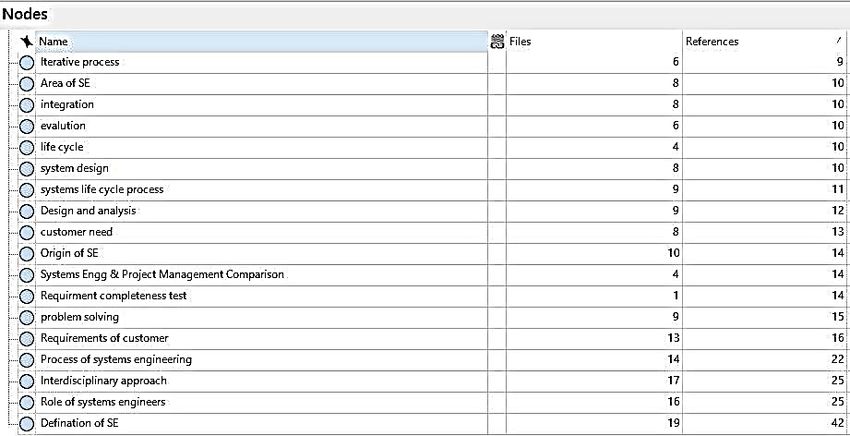Image resolution: width=850 pixels, height=436 pixels.
Task: Click References value 13 for customer need
Action: click(838, 232)
